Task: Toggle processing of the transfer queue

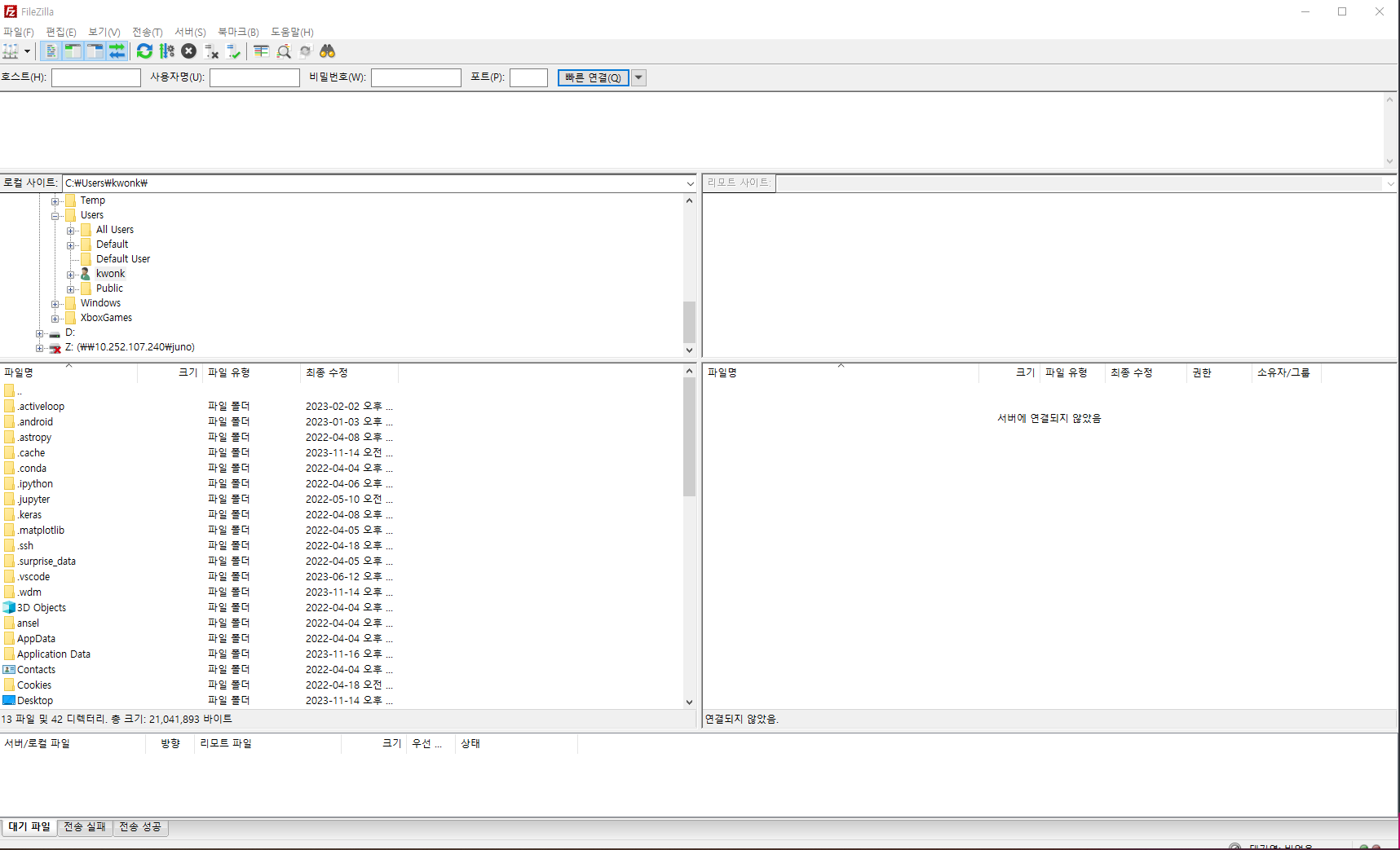Action: pos(166,51)
